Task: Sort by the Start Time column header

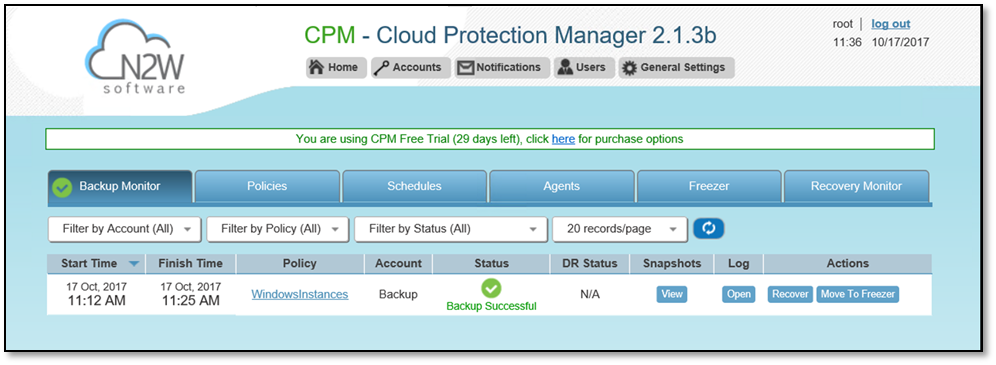Action: tap(96, 263)
